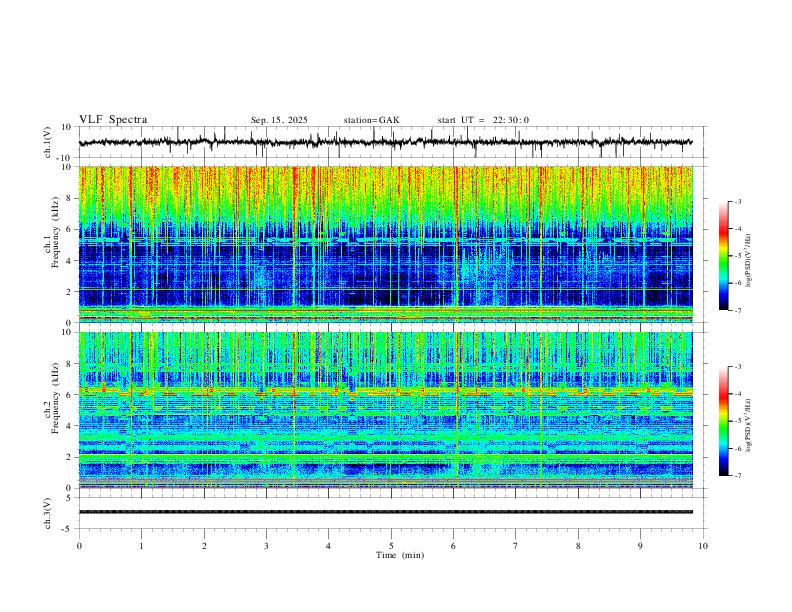Image resolution: width=792 pixels, height=612 pixels.
Task: Click the "-3" tick on ch.1 color bar
Action: coord(738,201)
